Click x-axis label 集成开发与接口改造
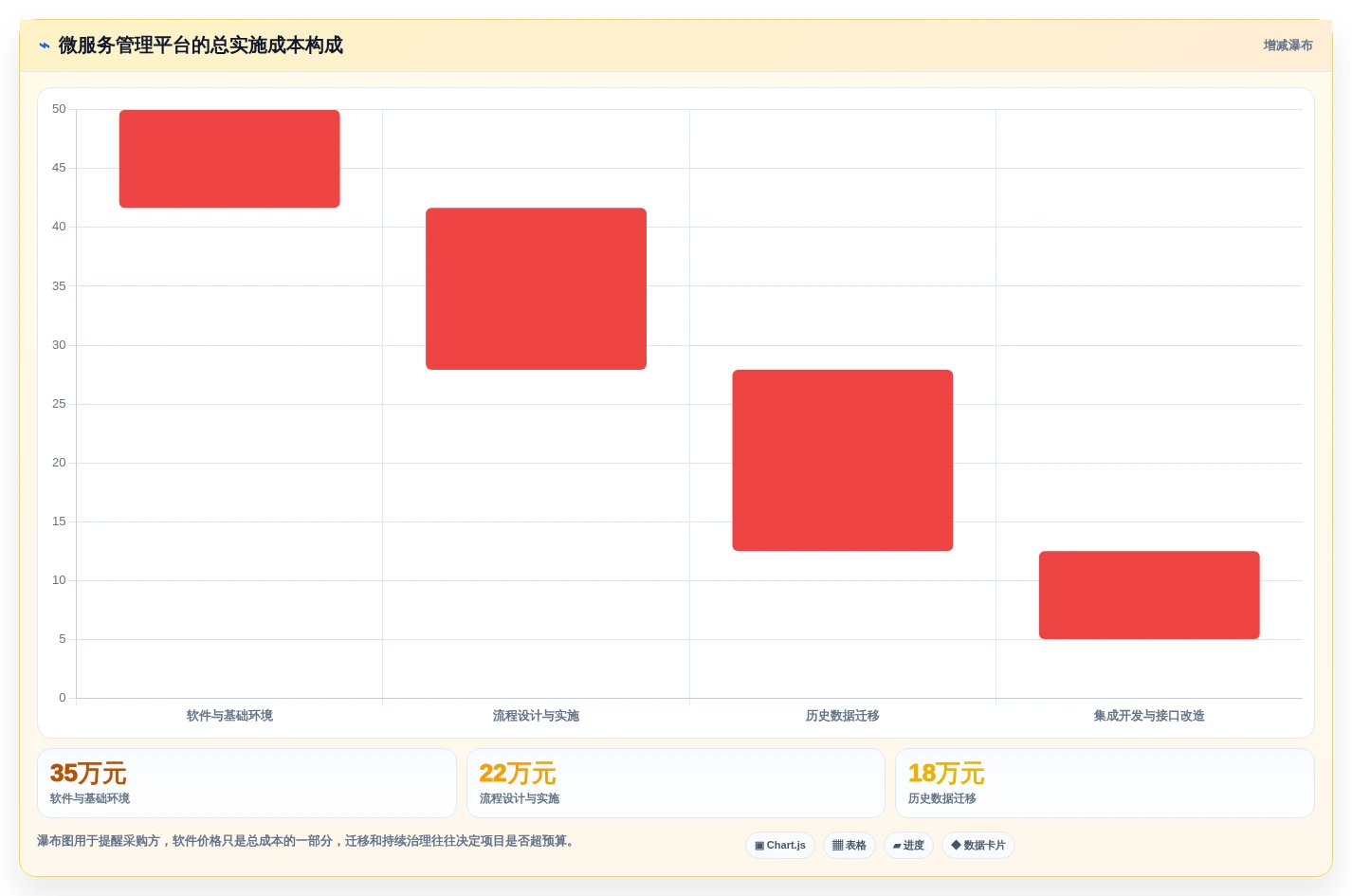 1149,716
